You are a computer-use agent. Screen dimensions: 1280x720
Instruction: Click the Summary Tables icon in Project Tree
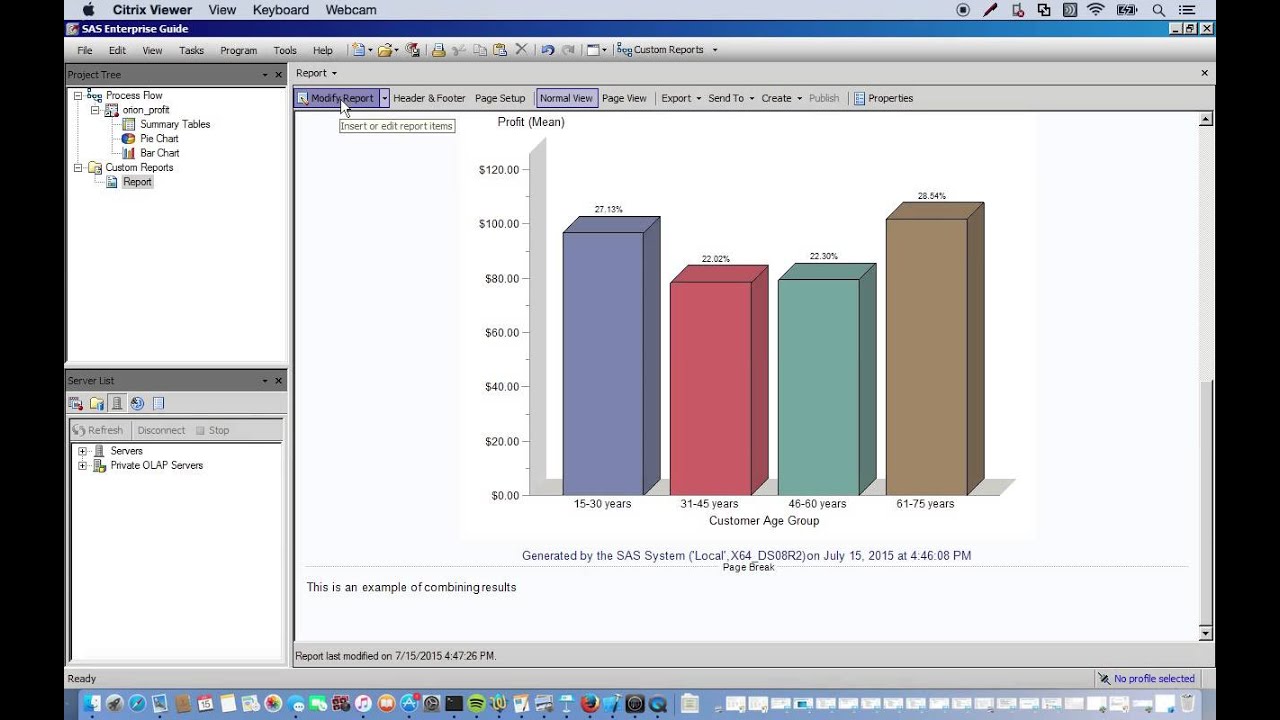pyautogui.click(x=129, y=124)
